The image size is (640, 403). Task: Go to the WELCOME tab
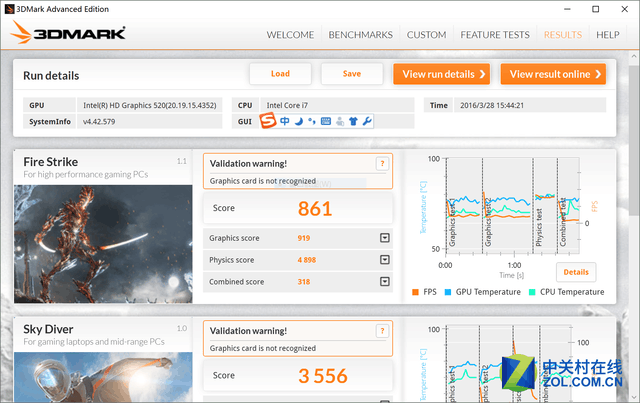tap(290, 35)
